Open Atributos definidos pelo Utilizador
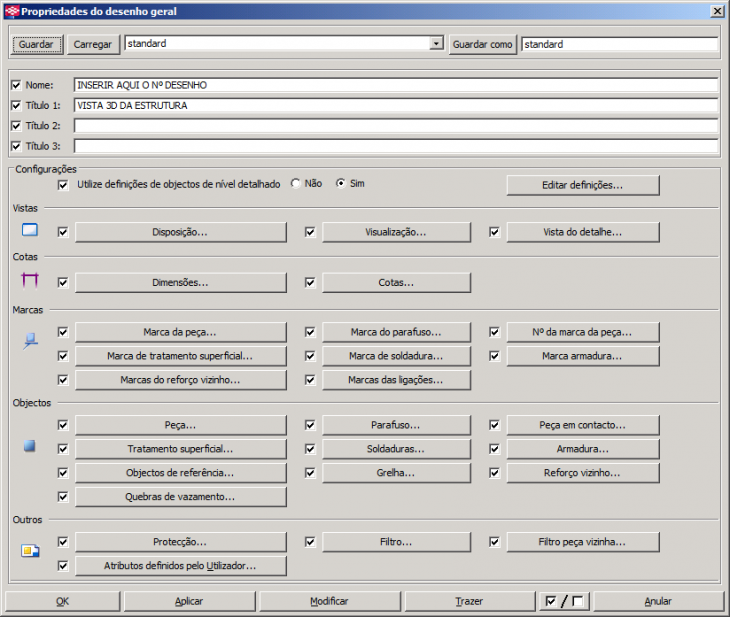Screen dimensions: 730x617 click(181, 566)
